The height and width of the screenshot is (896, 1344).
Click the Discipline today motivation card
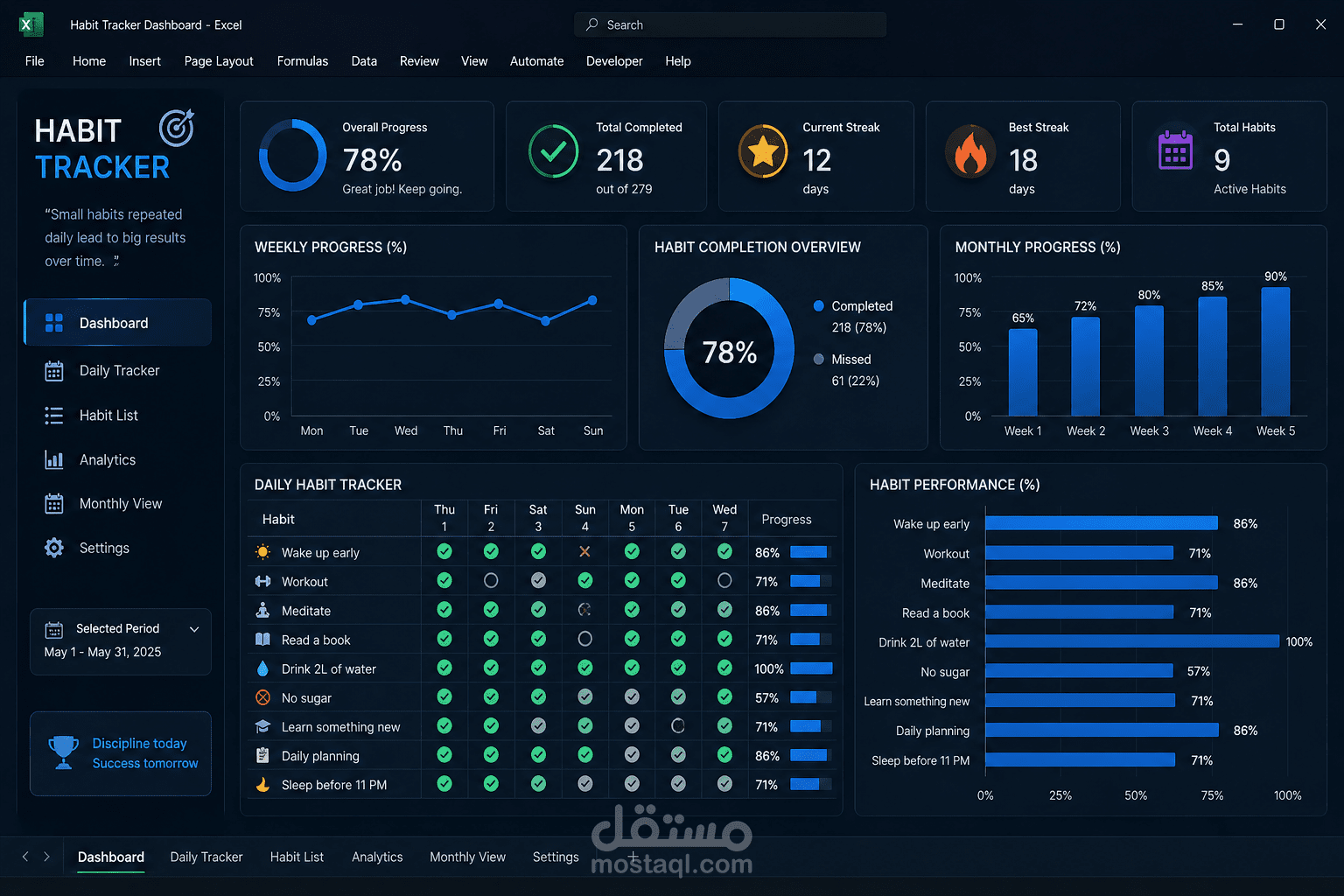pyautogui.click(x=121, y=753)
